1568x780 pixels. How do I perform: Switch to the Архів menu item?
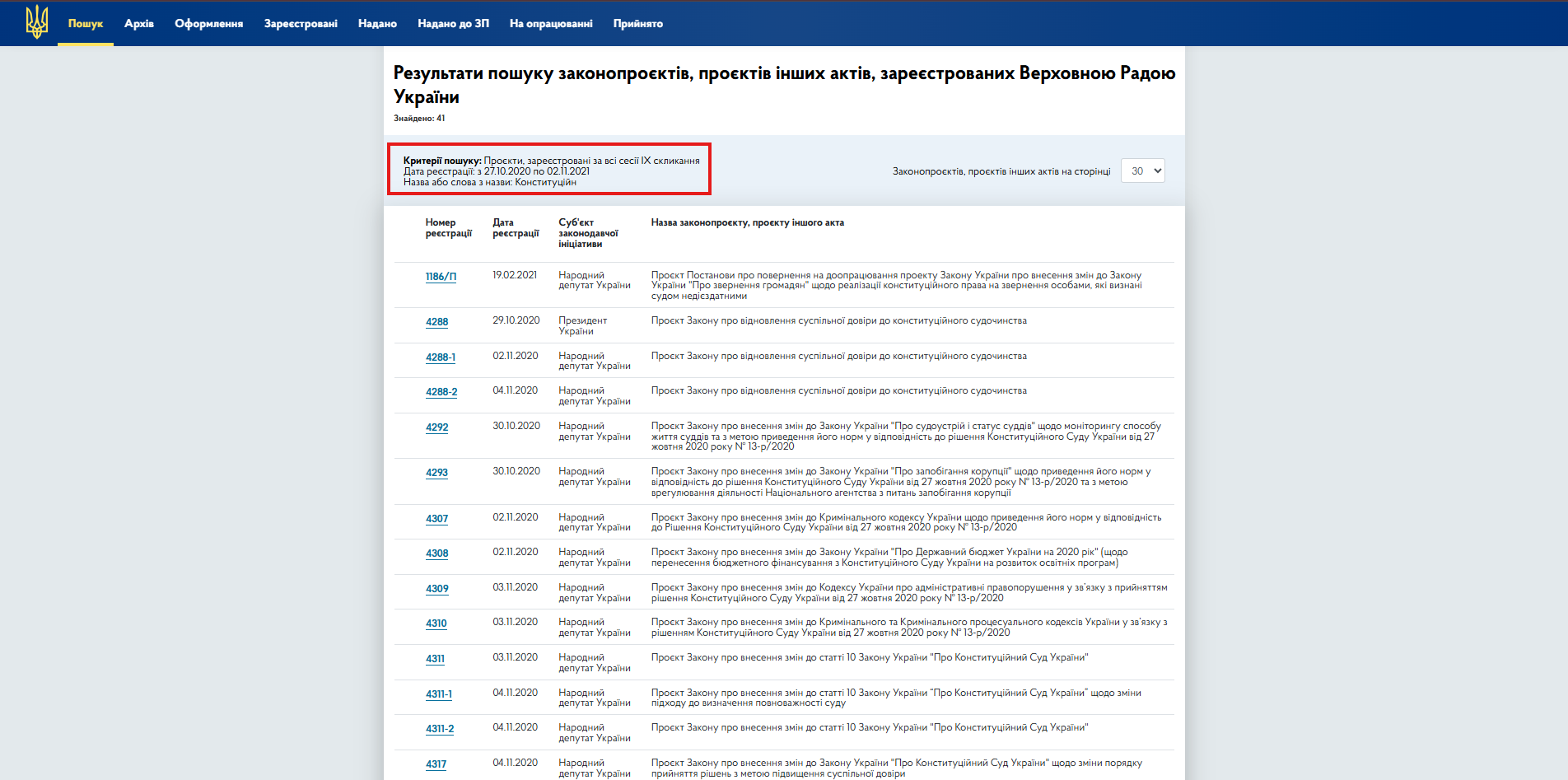pos(139,23)
